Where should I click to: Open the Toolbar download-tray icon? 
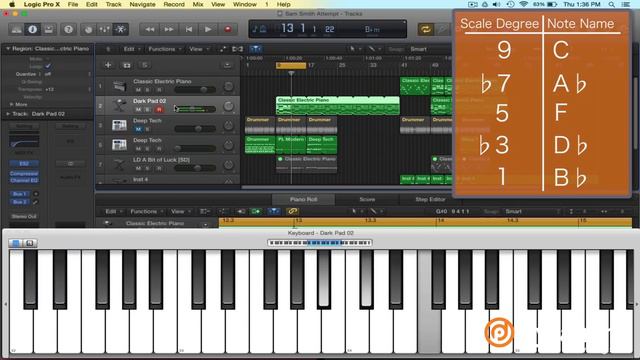pyautogui.click(x=49, y=29)
